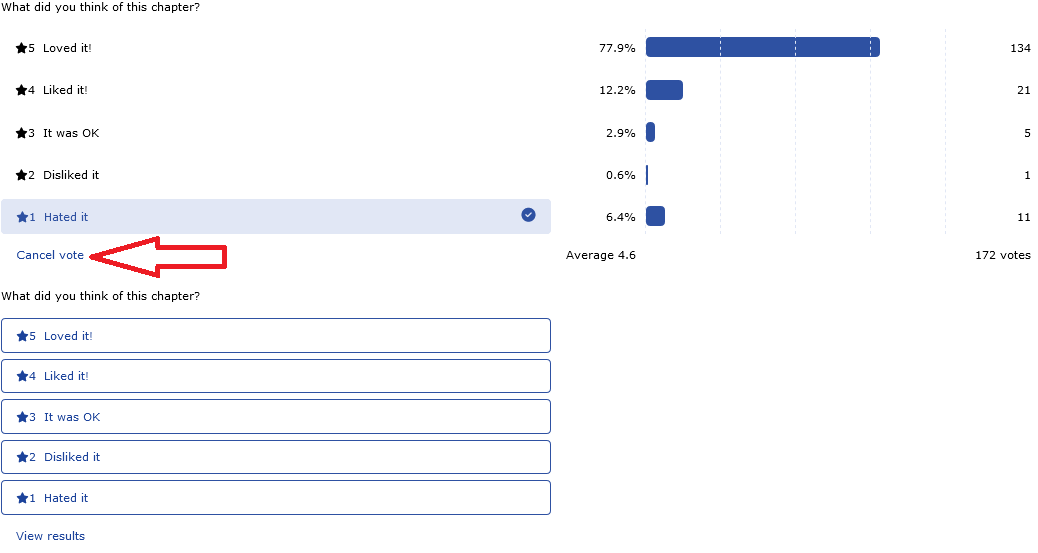The image size is (1038, 553).
Task: Vote '5 Loved it!' in the lower poll
Action: [275, 336]
